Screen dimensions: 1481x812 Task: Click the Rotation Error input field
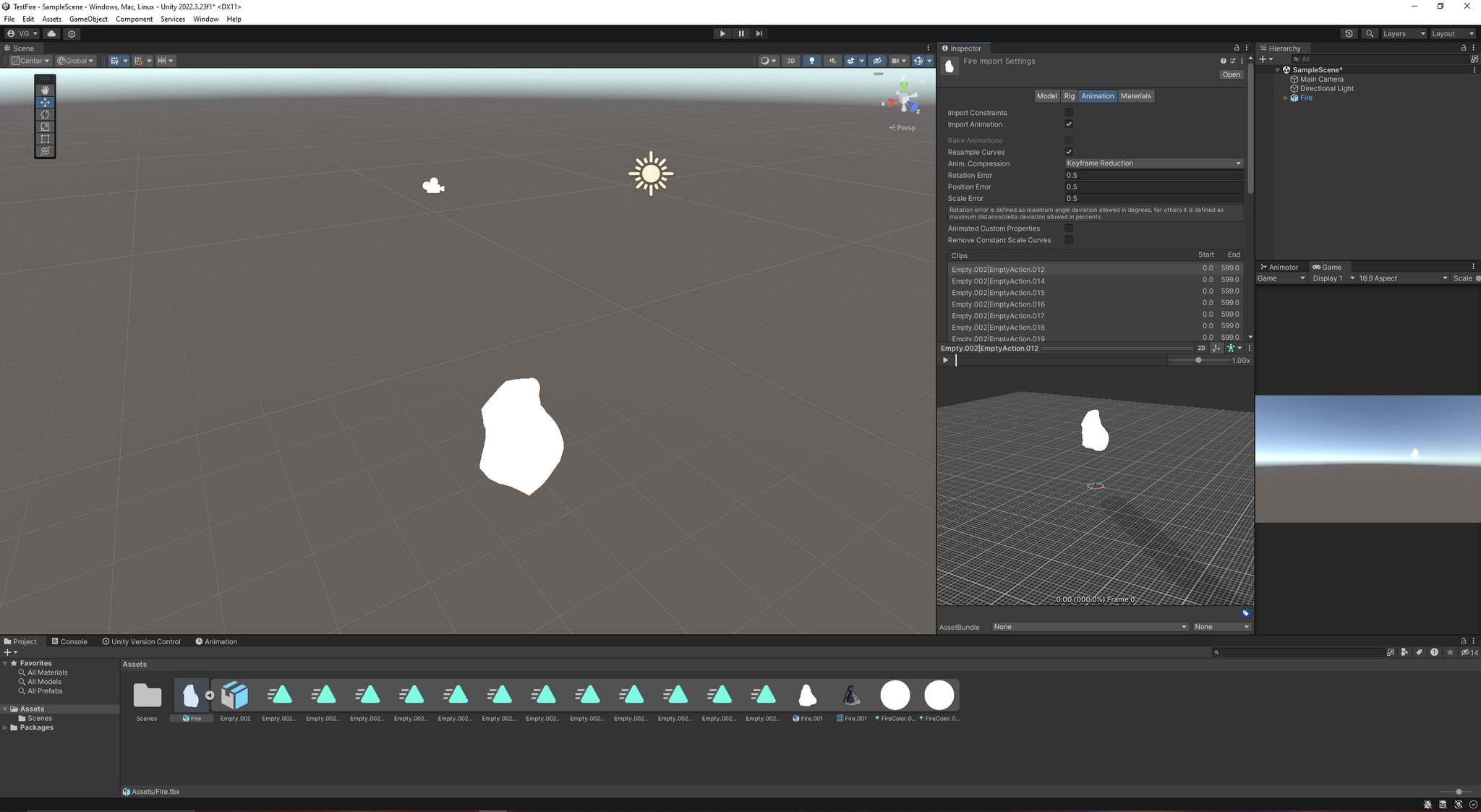point(1152,175)
